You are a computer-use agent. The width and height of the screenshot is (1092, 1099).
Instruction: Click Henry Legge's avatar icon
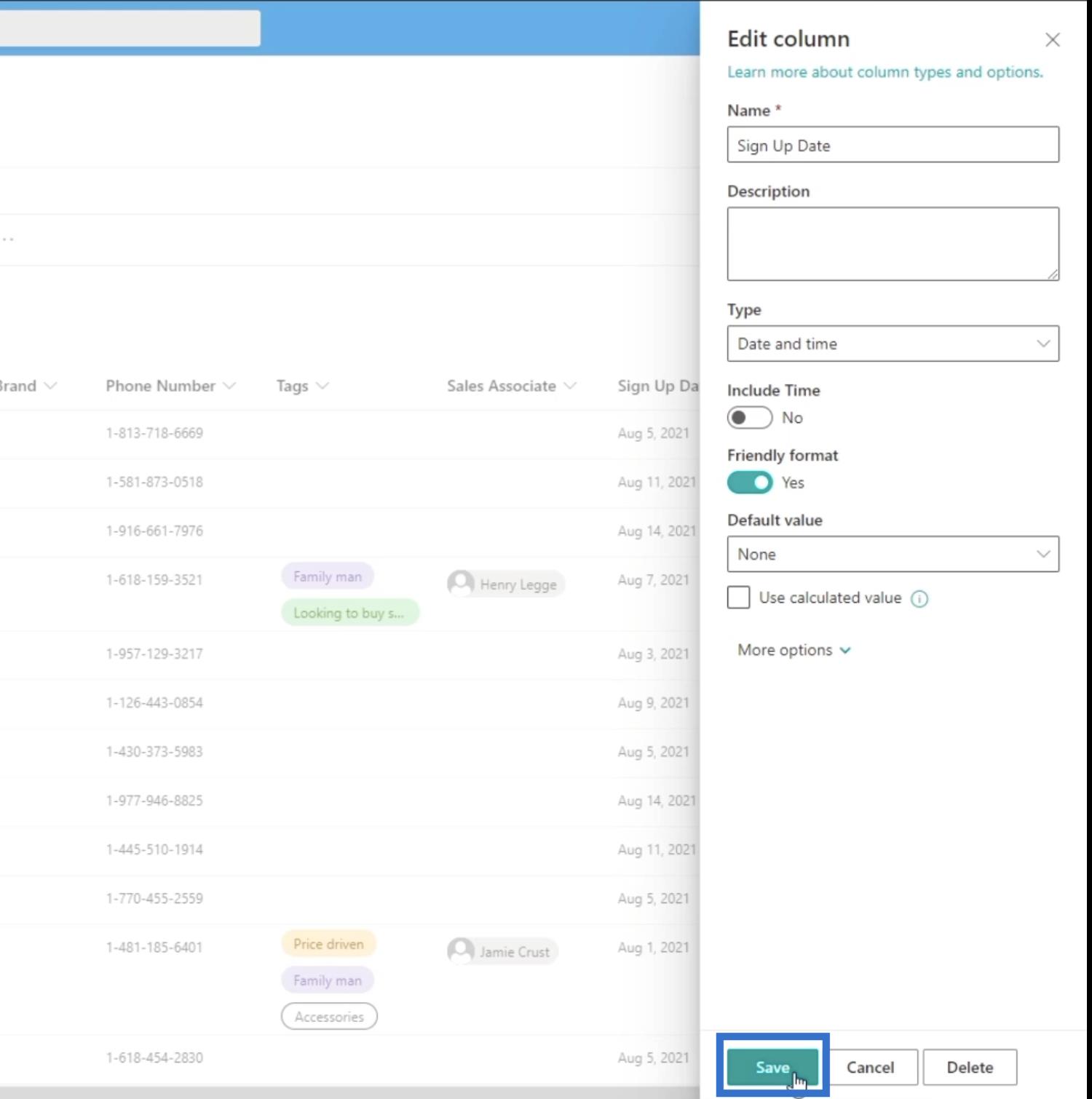point(461,584)
